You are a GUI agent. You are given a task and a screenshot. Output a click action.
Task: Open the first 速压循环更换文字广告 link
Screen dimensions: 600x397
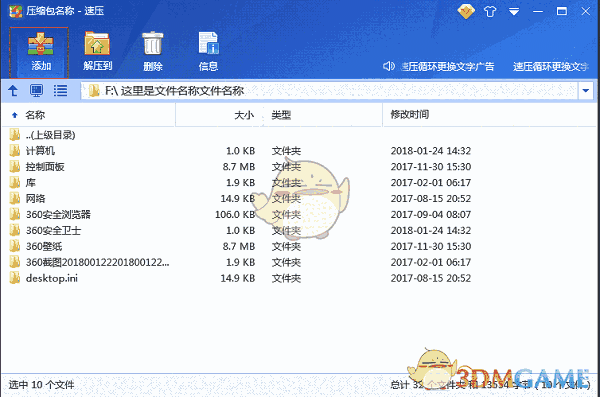[448, 67]
